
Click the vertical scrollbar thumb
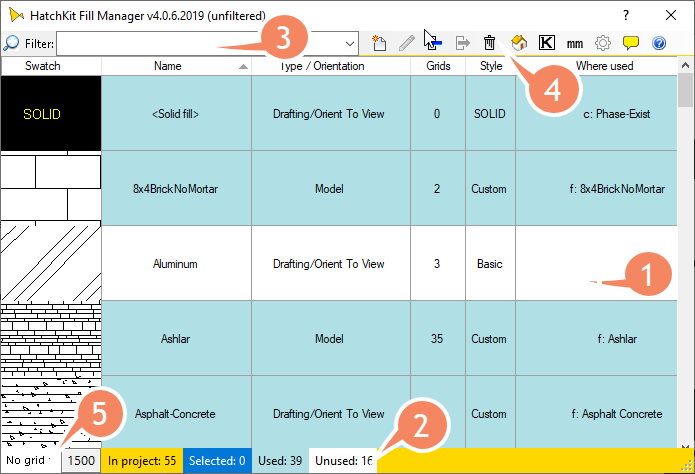pos(685,90)
